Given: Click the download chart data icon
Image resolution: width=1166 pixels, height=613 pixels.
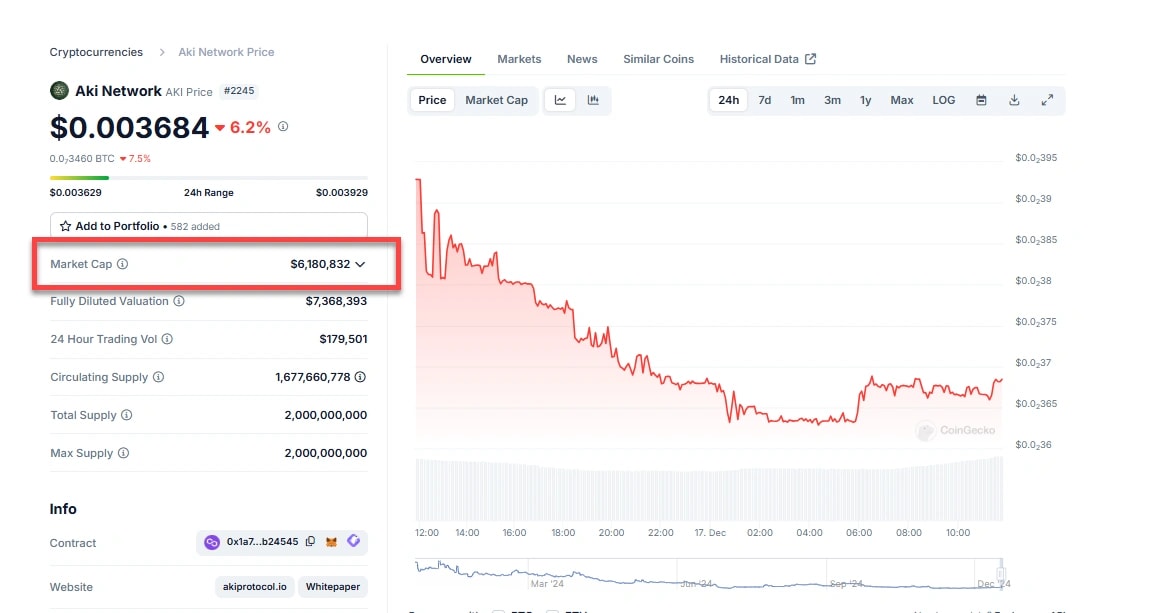Looking at the screenshot, I should [1014, 100].
